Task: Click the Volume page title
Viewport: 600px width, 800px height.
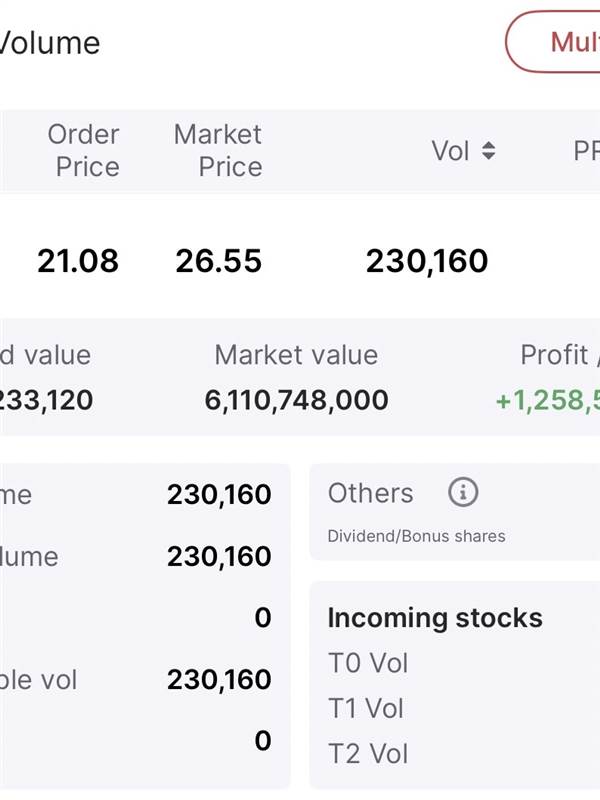Action: click(50, 43)
